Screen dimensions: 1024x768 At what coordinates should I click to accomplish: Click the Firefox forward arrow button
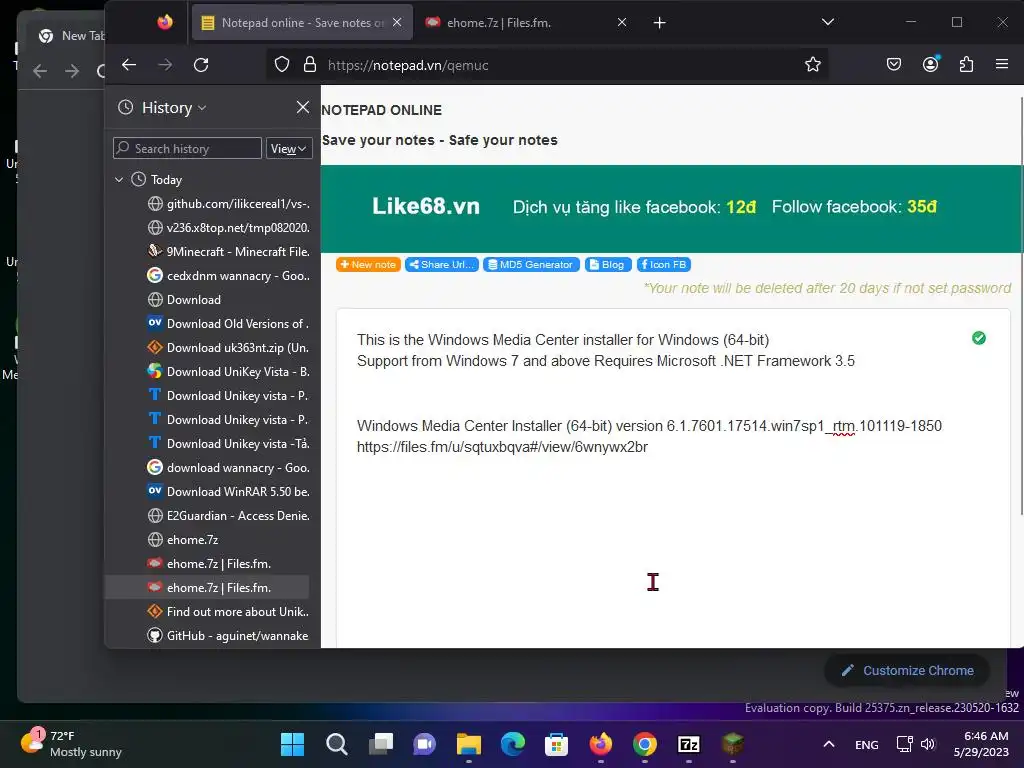pos(165,65)
